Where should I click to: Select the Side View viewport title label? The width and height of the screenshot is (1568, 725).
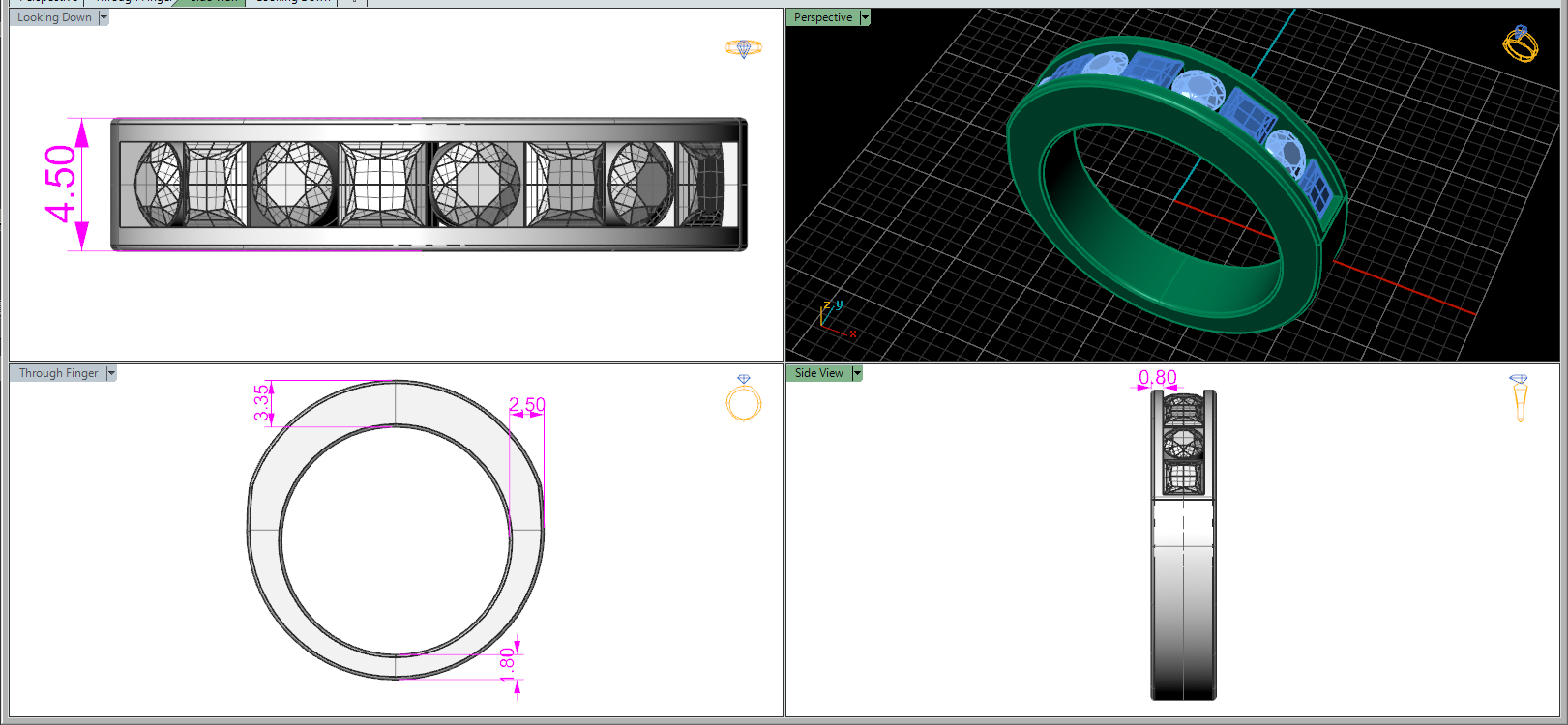[819, 373]
